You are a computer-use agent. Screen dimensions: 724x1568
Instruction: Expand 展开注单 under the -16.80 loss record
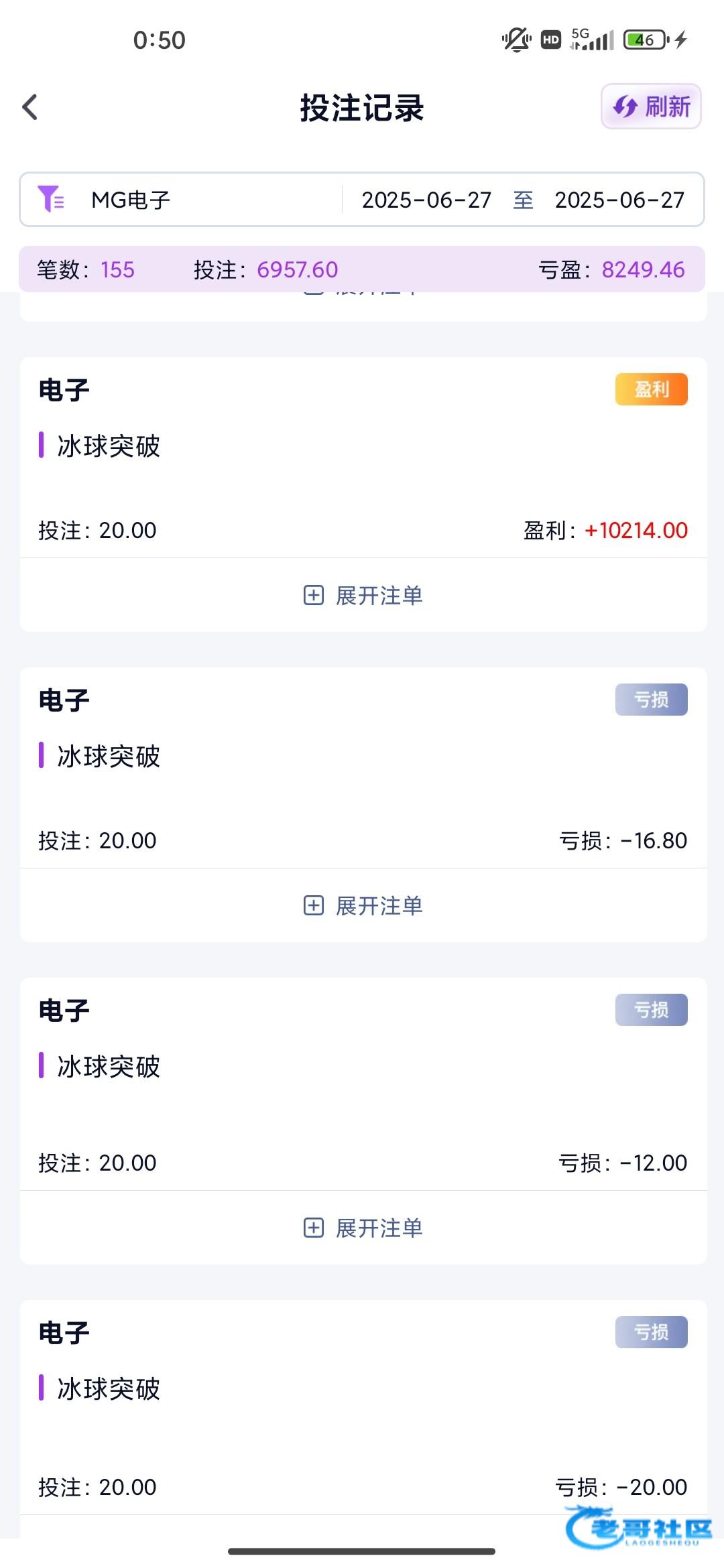pos(379,906)
